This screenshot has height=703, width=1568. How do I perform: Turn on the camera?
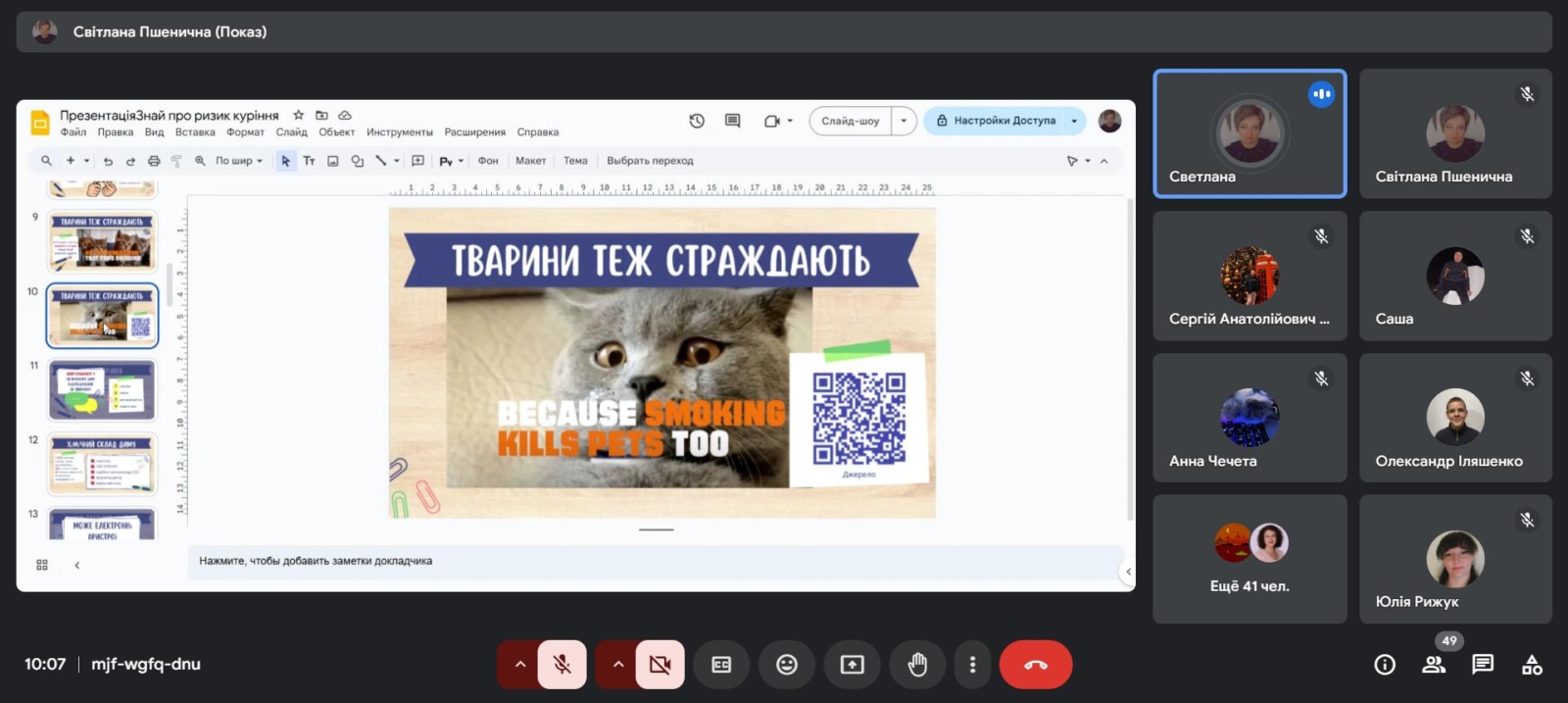(660, 665)
